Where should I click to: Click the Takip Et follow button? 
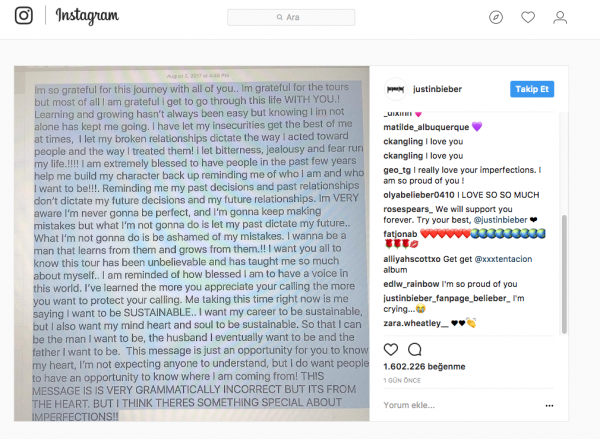pyautogui.click(x=532, y=89)
